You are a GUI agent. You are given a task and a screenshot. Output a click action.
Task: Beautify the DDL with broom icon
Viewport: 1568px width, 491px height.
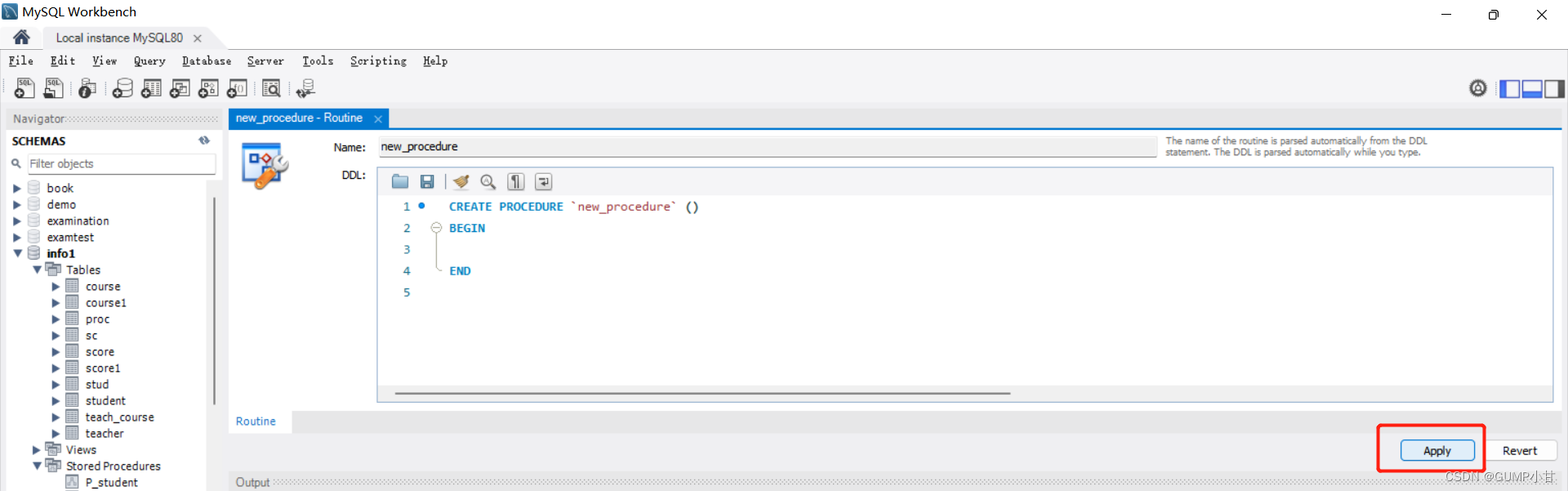(461, 181)
